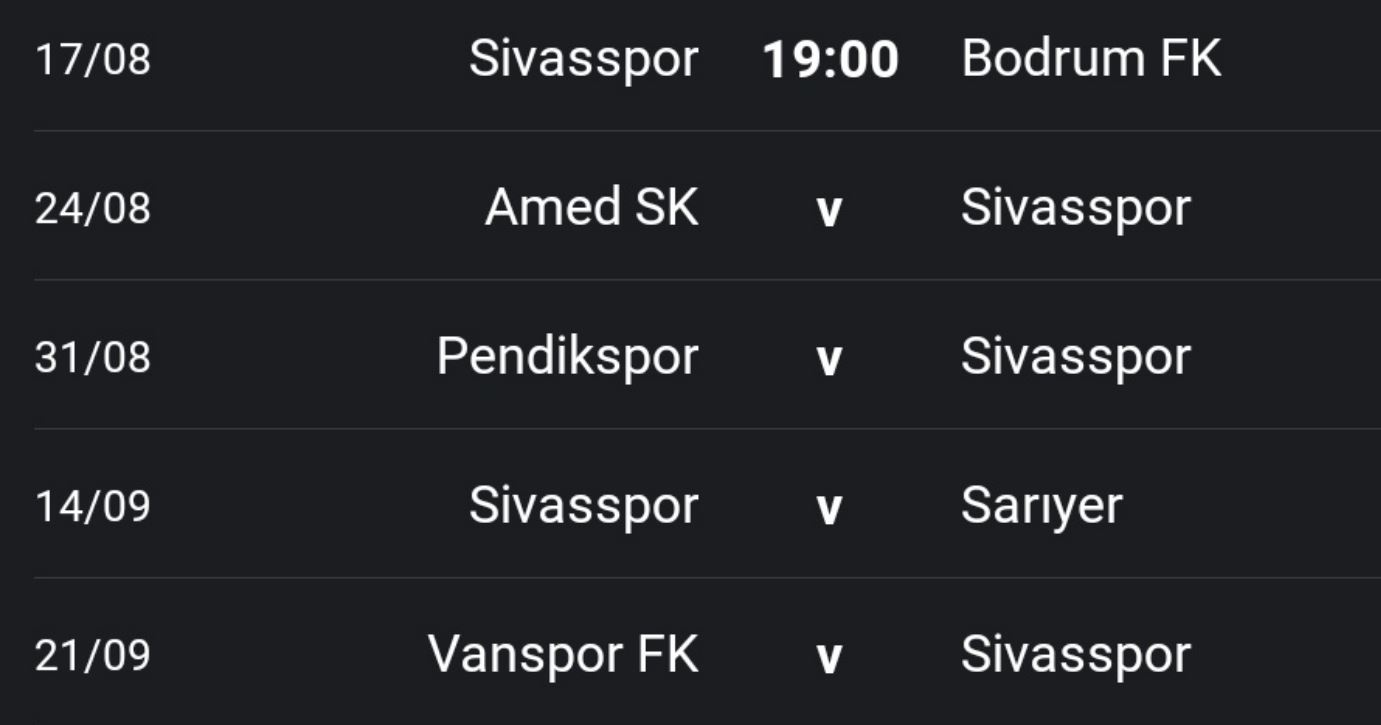Click the v in Amed SK fixture
This screenshot has height=725, width=1381.
coord(829,211)
